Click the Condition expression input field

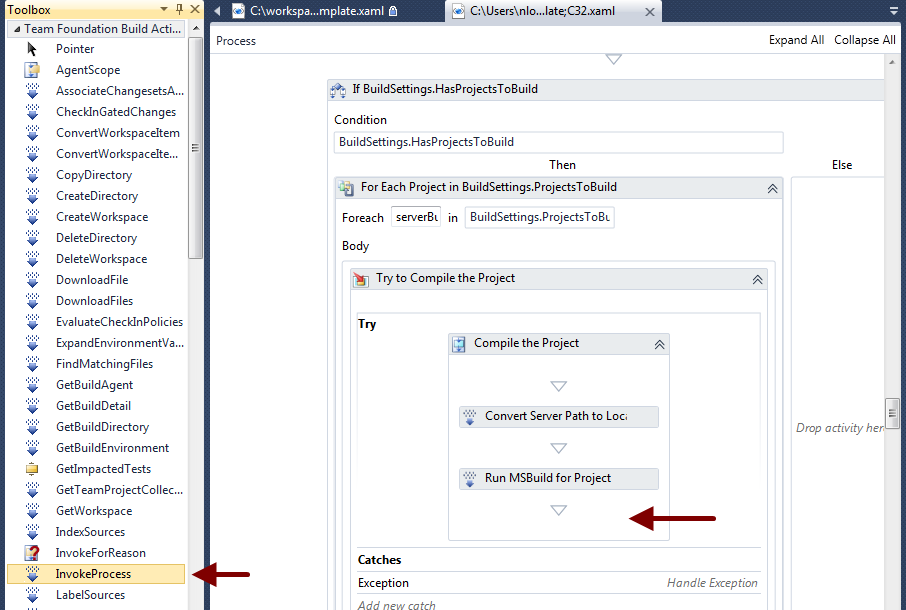click(x=558, y=142)
